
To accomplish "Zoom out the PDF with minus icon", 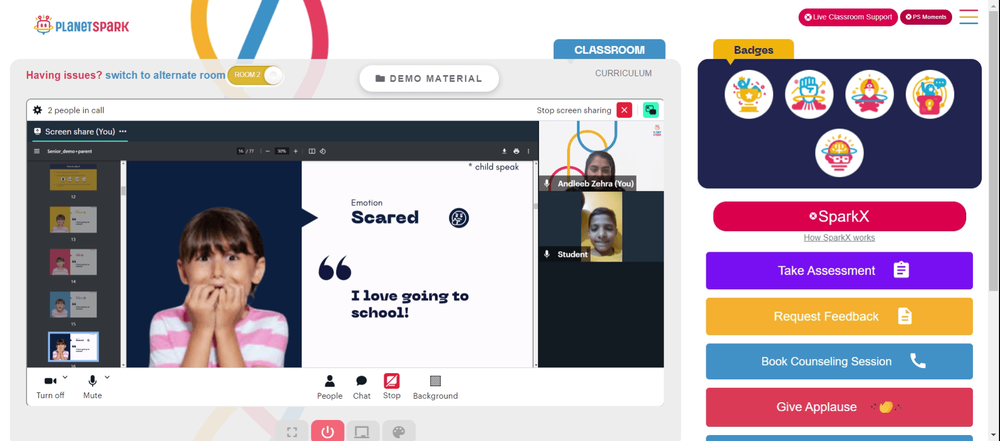I will (269, 151).
